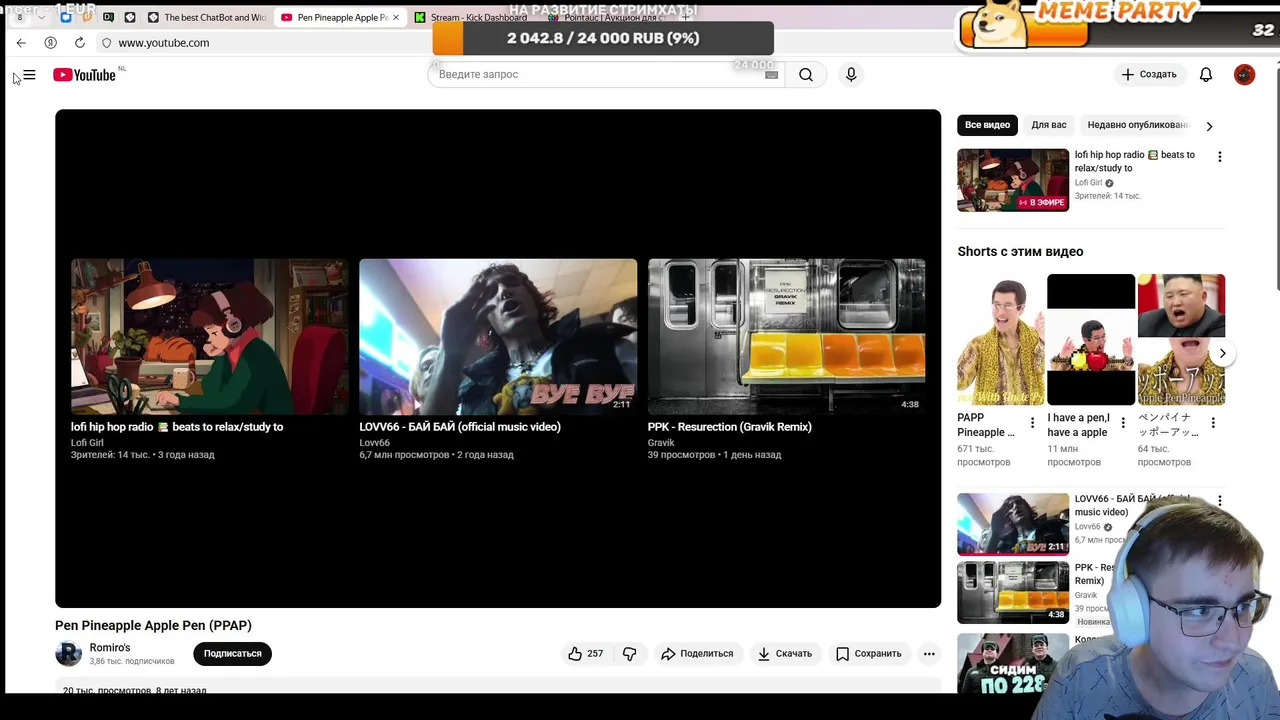Click 'Lofi Girl' channel name in sidebar
This screenshot has height=720, width=1280.
pos(1088,183)
